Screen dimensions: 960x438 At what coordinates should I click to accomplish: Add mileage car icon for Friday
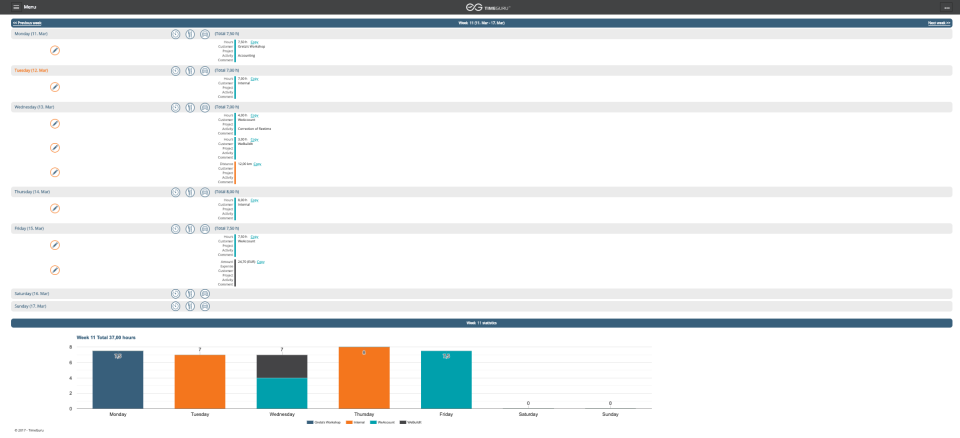pos(205,228)
